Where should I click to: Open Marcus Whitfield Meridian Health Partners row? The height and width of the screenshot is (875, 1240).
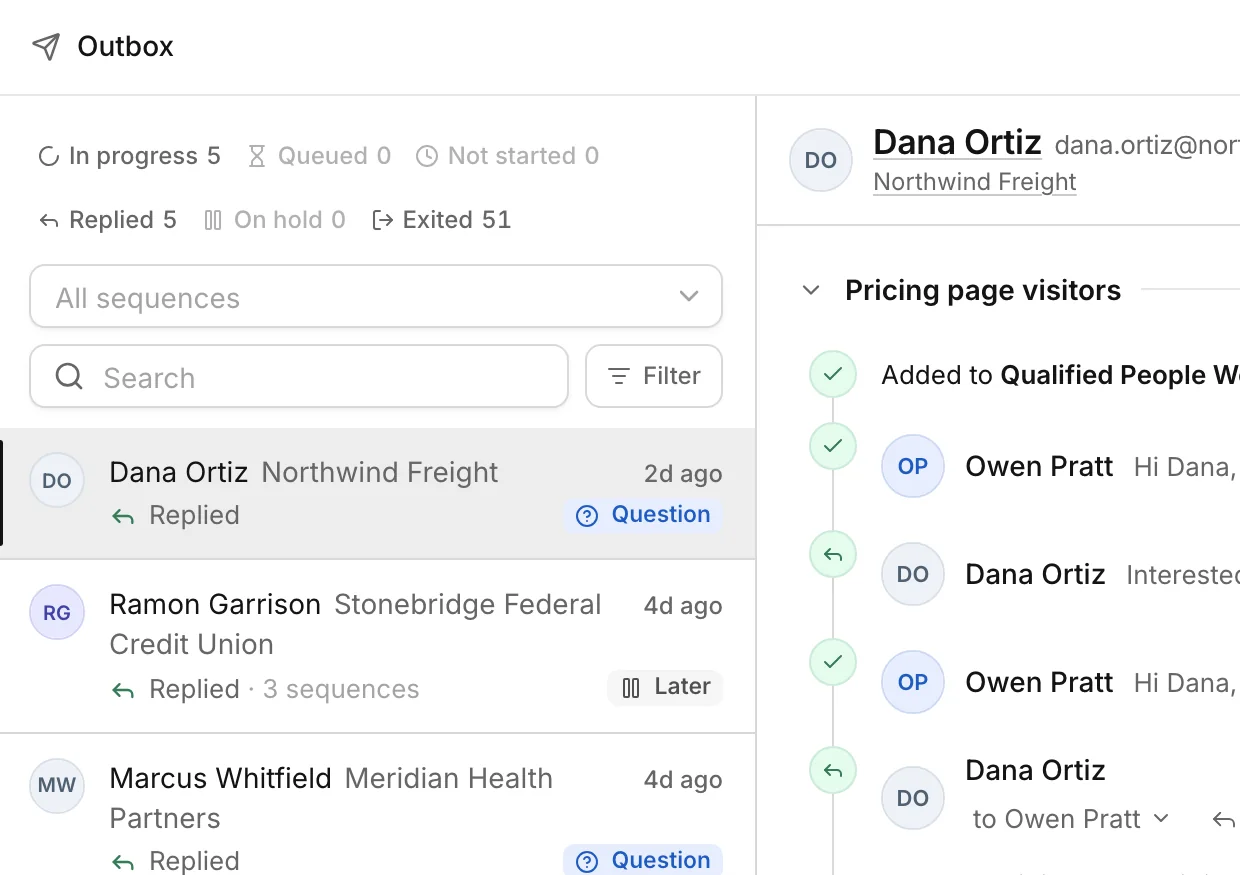click(x=377, y=805)
